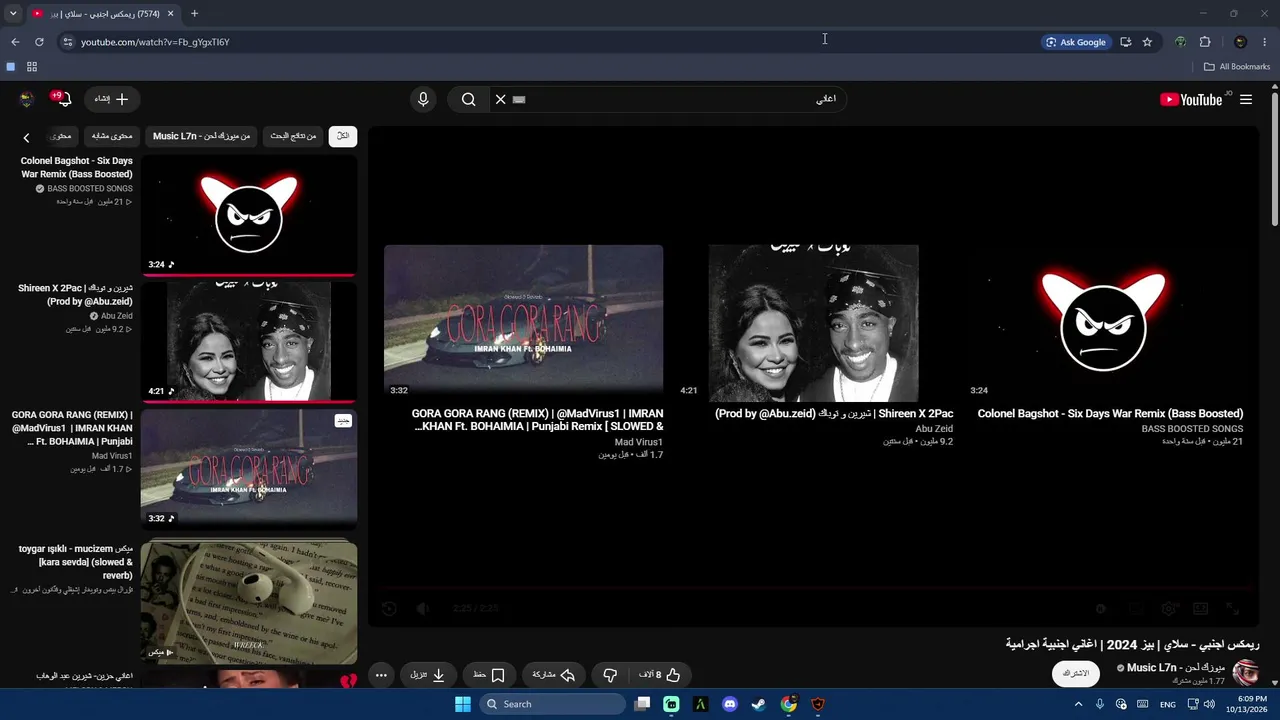Screen dimensions: 1280x720
Task: Open the Music L7n channel name link
Action: tap(1175, 668)
